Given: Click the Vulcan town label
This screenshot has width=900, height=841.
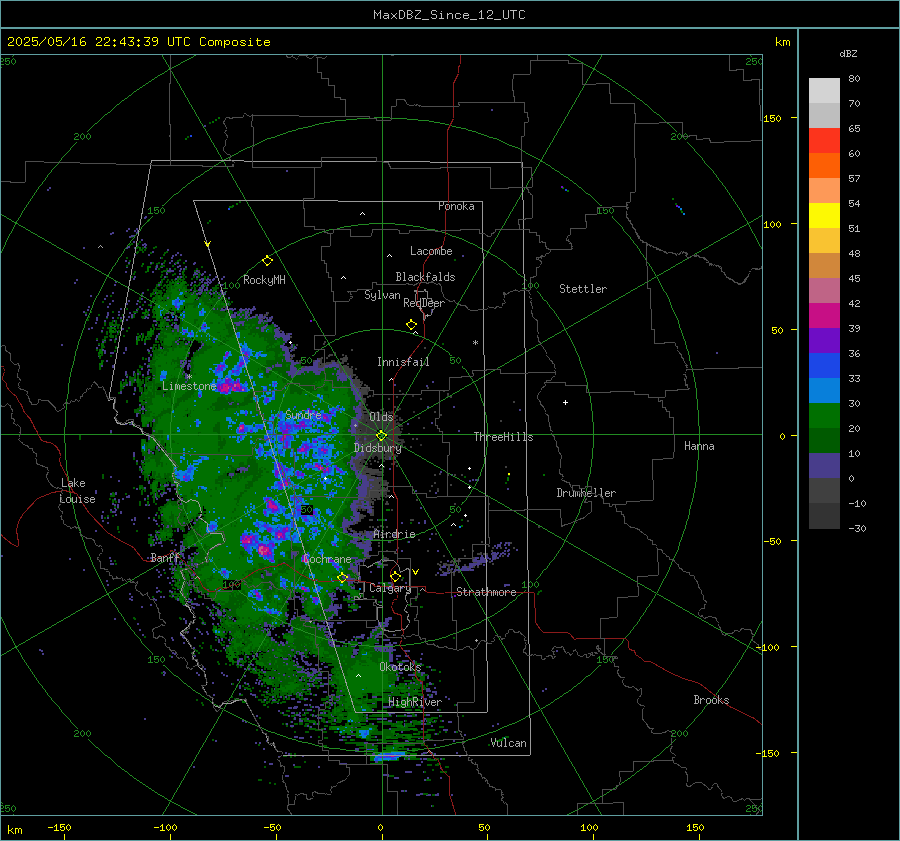Looking at the screenshot, I should point(509,743).
